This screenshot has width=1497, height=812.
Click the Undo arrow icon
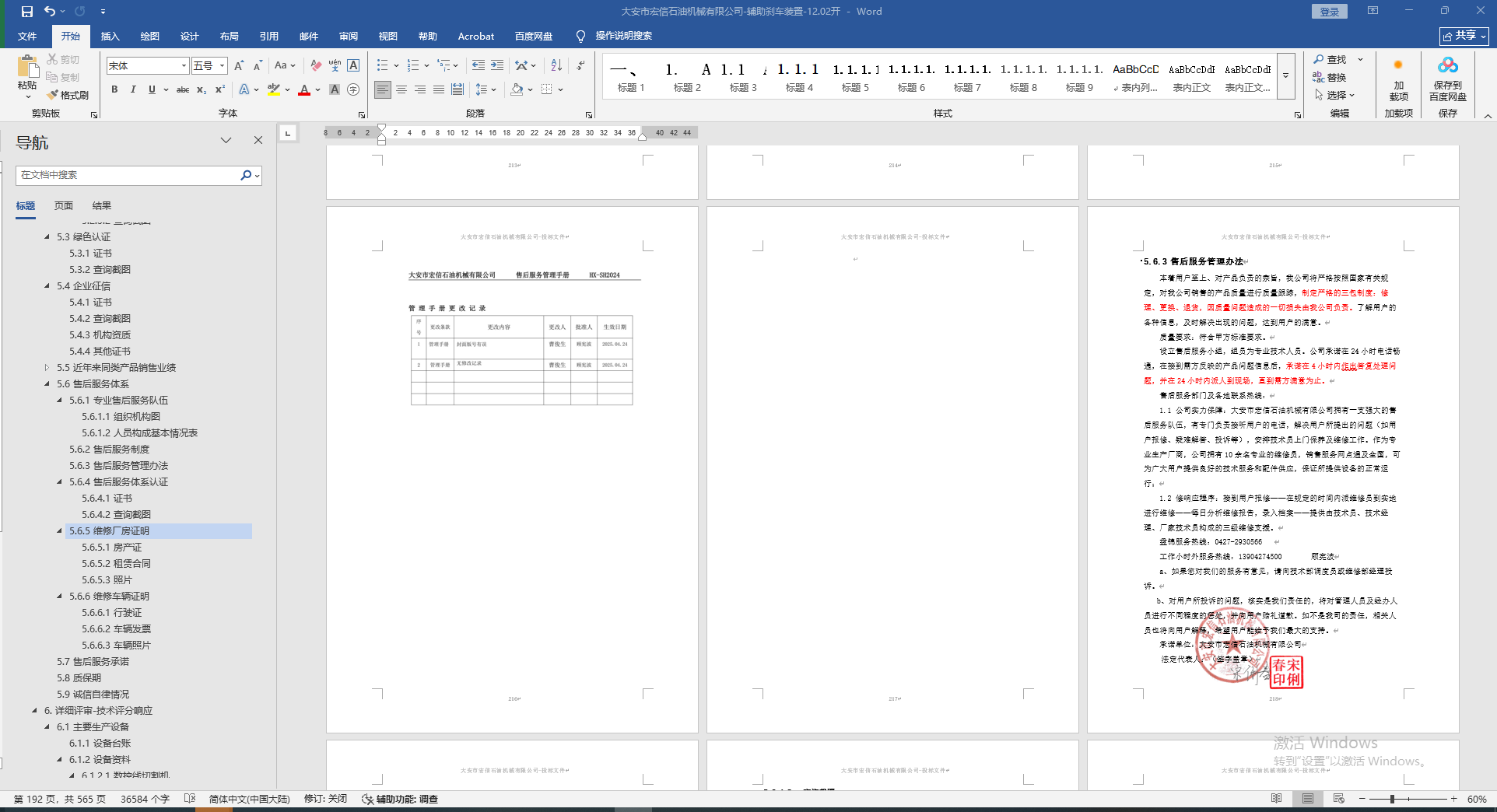point(50,12)
